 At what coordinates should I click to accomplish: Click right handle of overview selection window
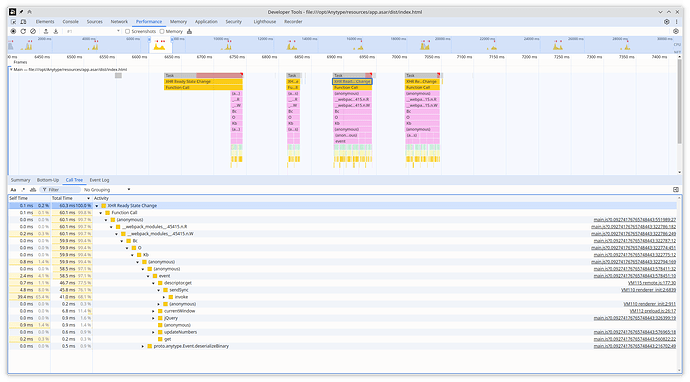click(172, 40)
